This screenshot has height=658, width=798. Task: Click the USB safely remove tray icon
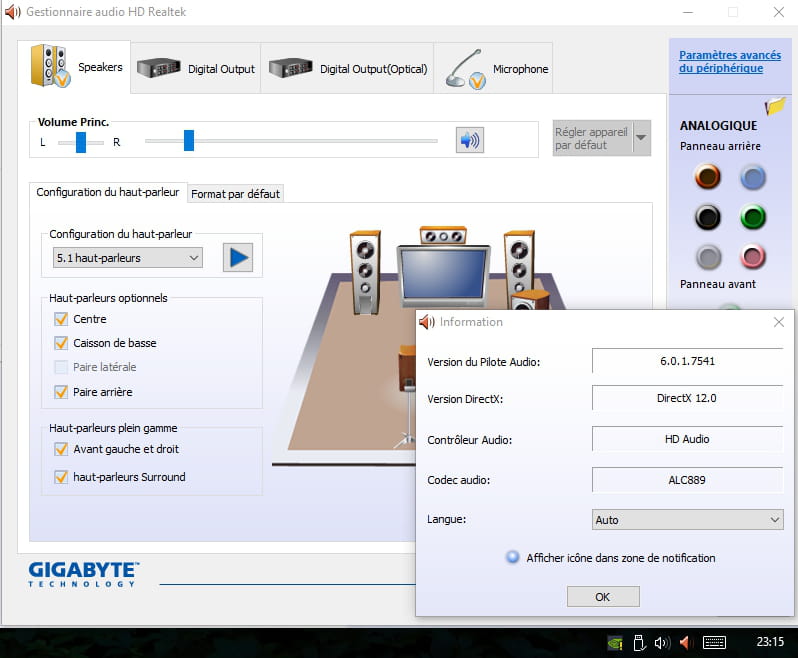click(x=639, y=643)
